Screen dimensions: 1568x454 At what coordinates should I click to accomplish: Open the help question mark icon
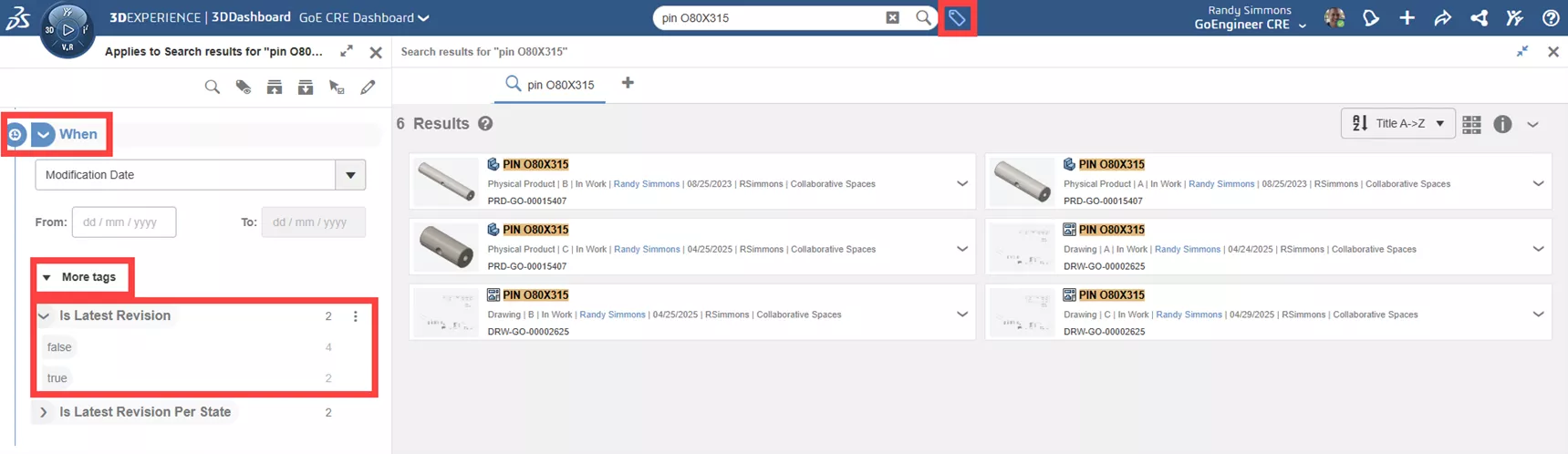pyautogui.click(x=1550, y=17)
